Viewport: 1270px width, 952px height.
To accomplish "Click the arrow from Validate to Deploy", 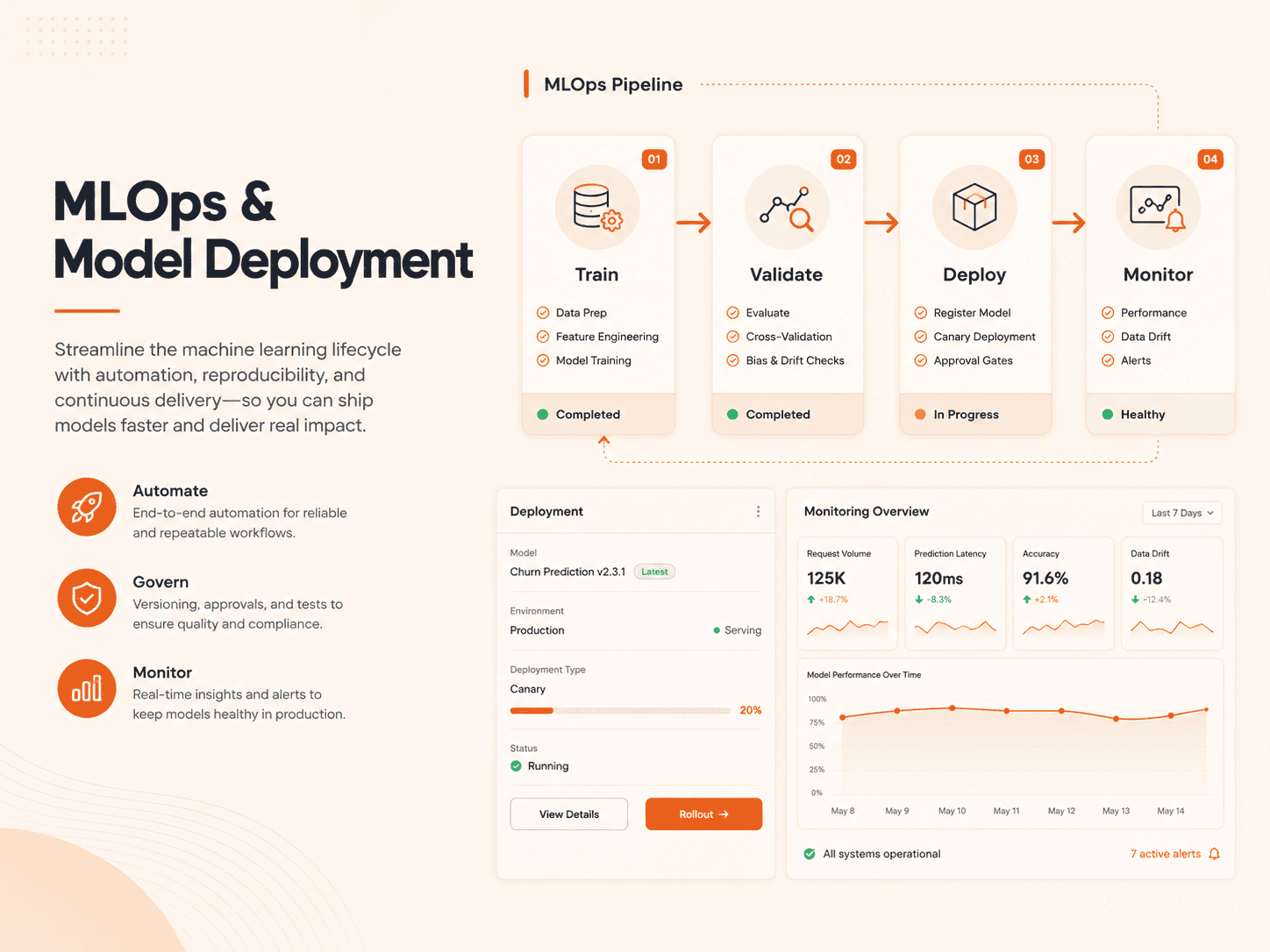I will pos(881,223).
